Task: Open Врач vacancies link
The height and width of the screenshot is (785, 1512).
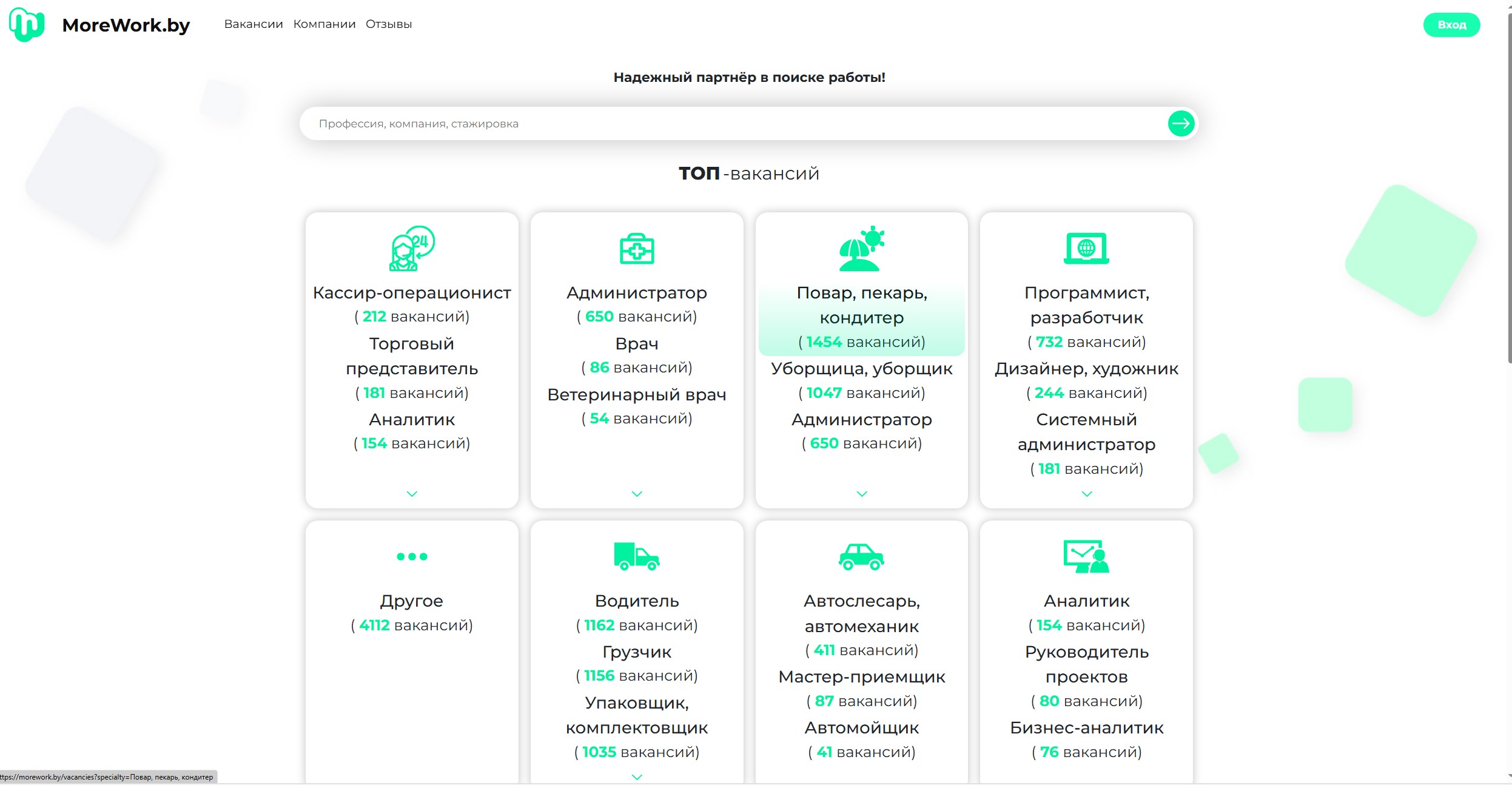Action: (637, 343)
